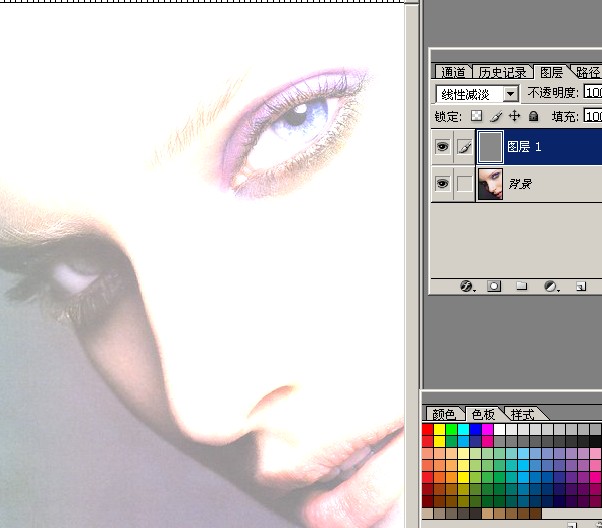
Task: Click the lock position move icon
Action: pos(514,116)
